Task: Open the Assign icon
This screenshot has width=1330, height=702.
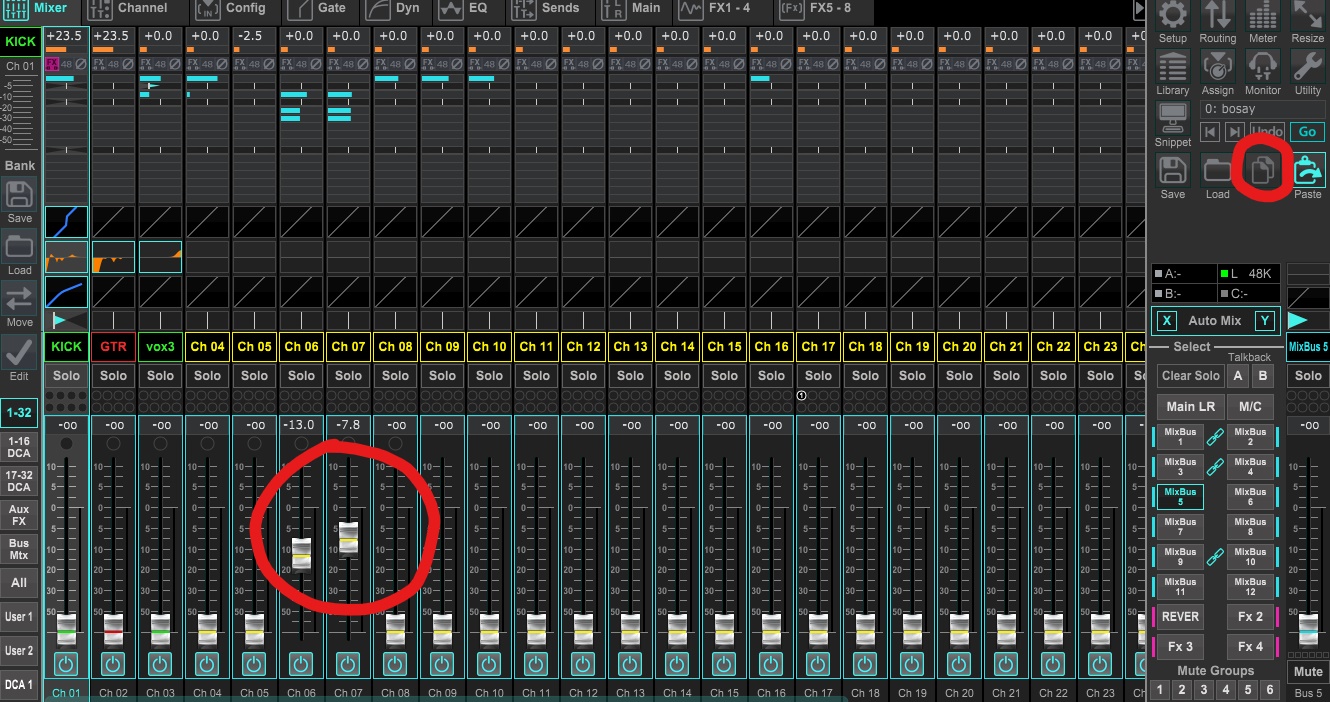Action: (x=1217, y=67)
